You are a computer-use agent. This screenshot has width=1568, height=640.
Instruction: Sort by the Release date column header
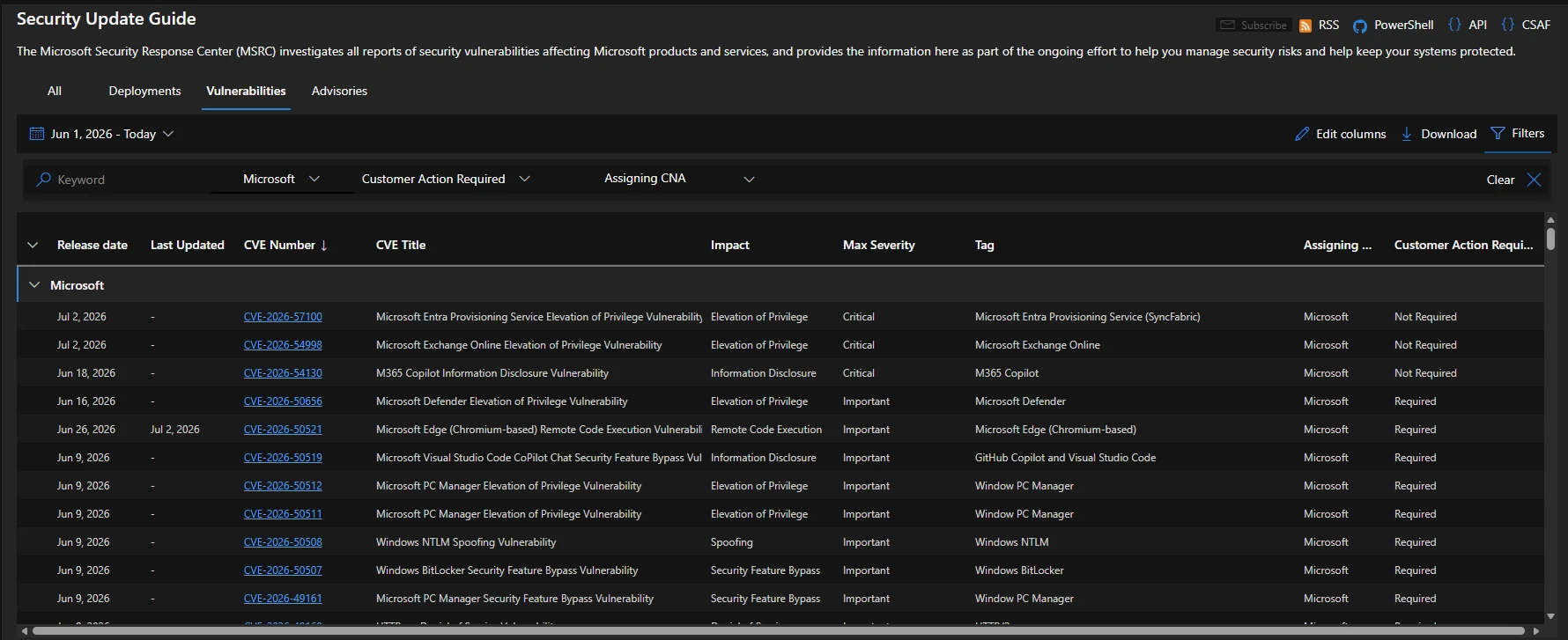pyautogui.click(x=92, y=245)
